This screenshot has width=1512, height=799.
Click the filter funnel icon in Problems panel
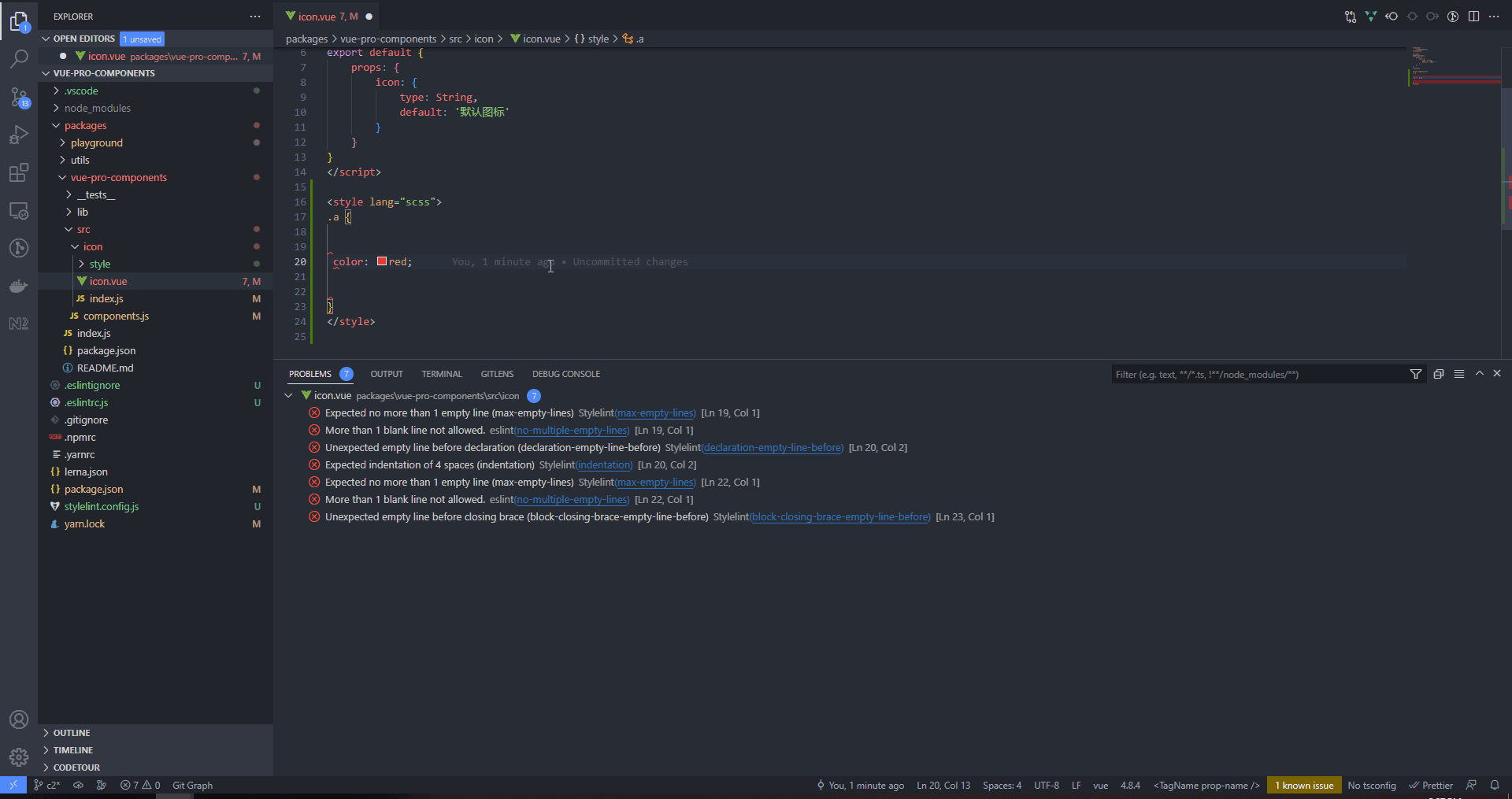click(1415, 375)
